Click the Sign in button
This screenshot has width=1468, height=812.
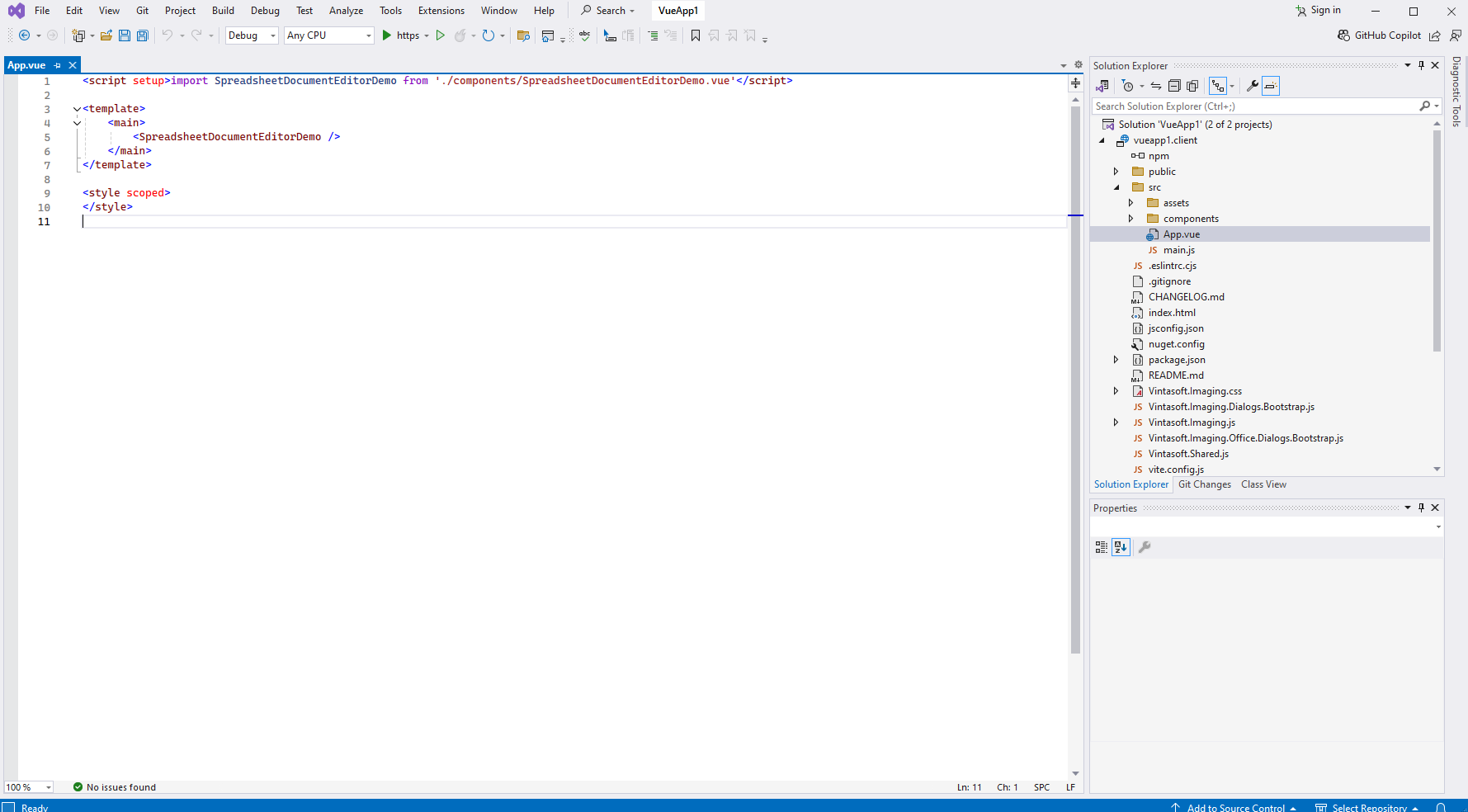[1319, 11]
